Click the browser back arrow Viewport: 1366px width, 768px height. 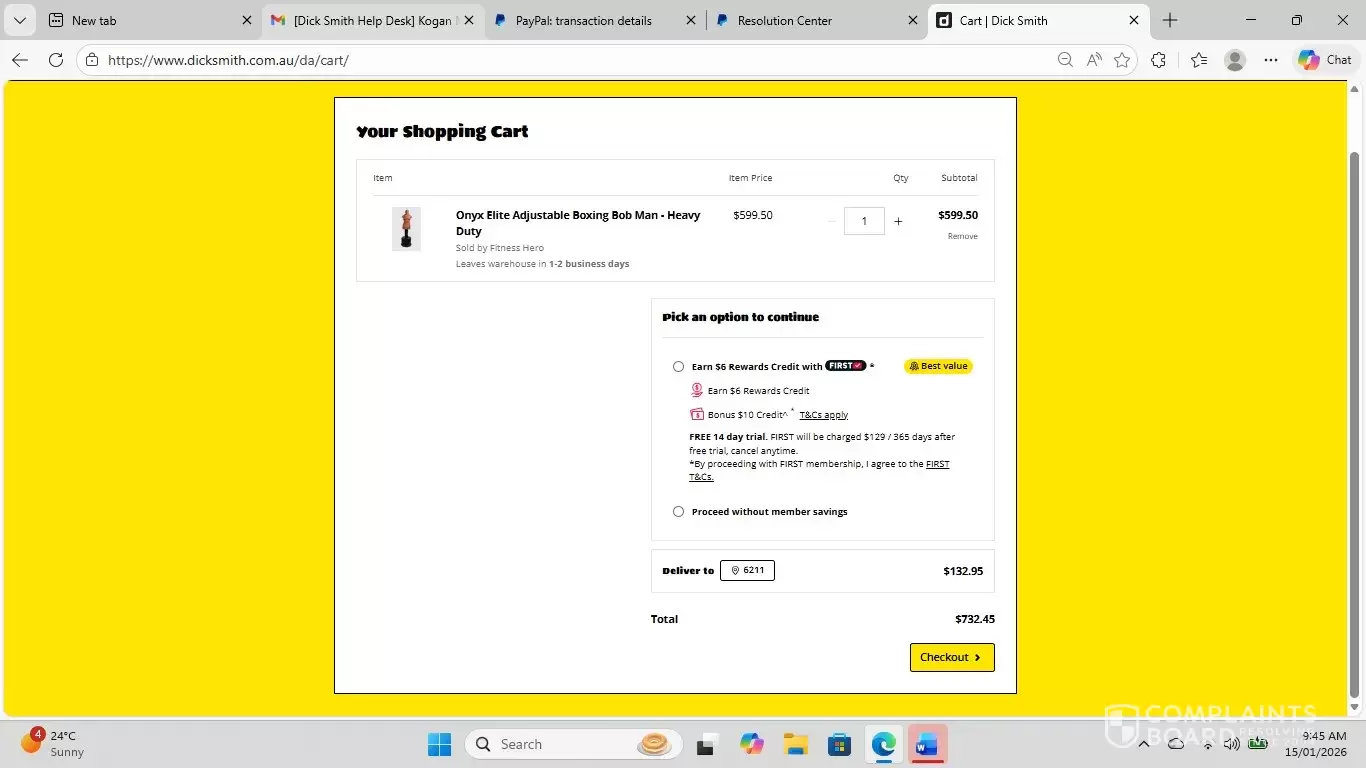(x=20, y=60)
